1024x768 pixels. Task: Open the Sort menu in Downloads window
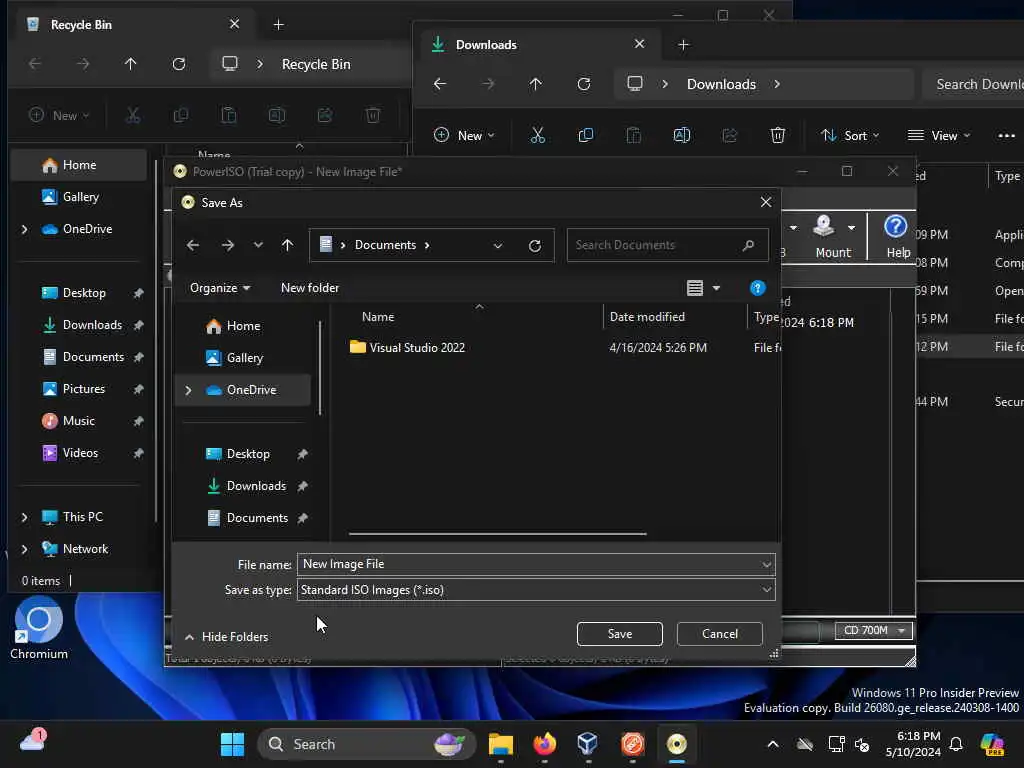pos(850,135)
